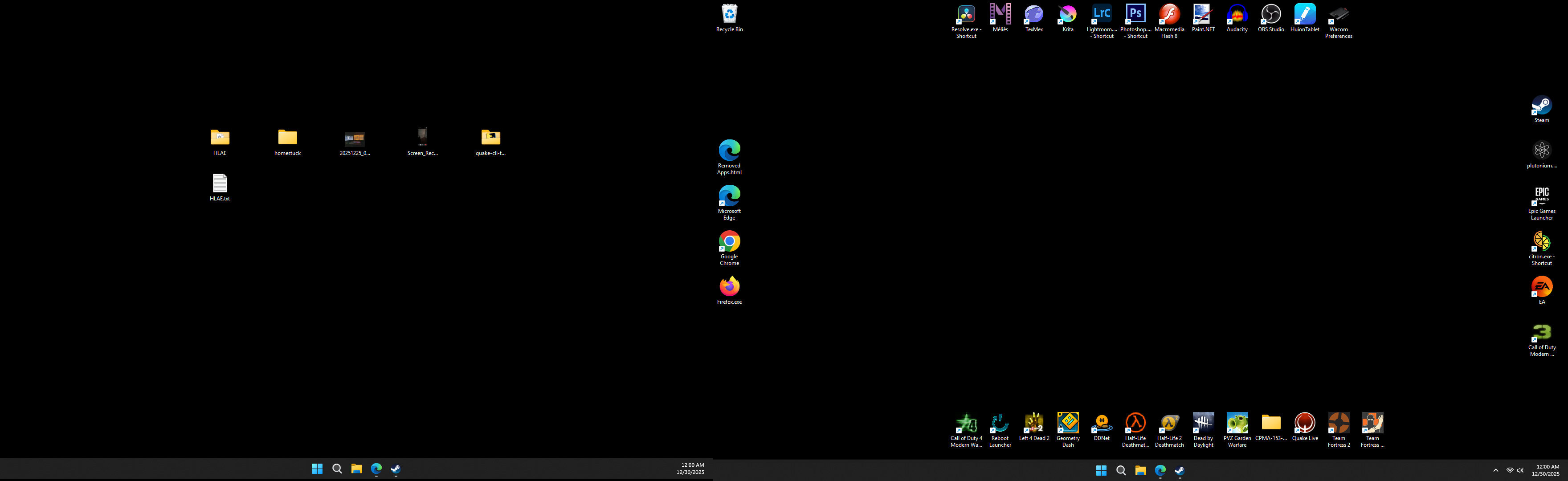1568x481 pixels.
Task: Select the Quake Live shortcut
Action: (1304, 423)
